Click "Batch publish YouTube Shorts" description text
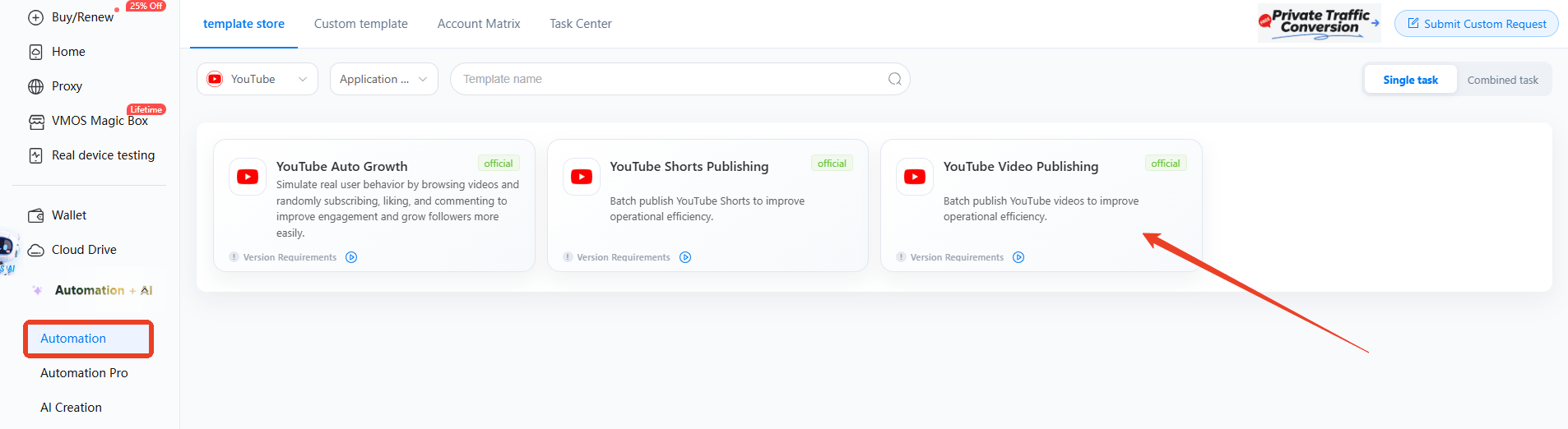 pyautogui.click(x=707, y=209)
